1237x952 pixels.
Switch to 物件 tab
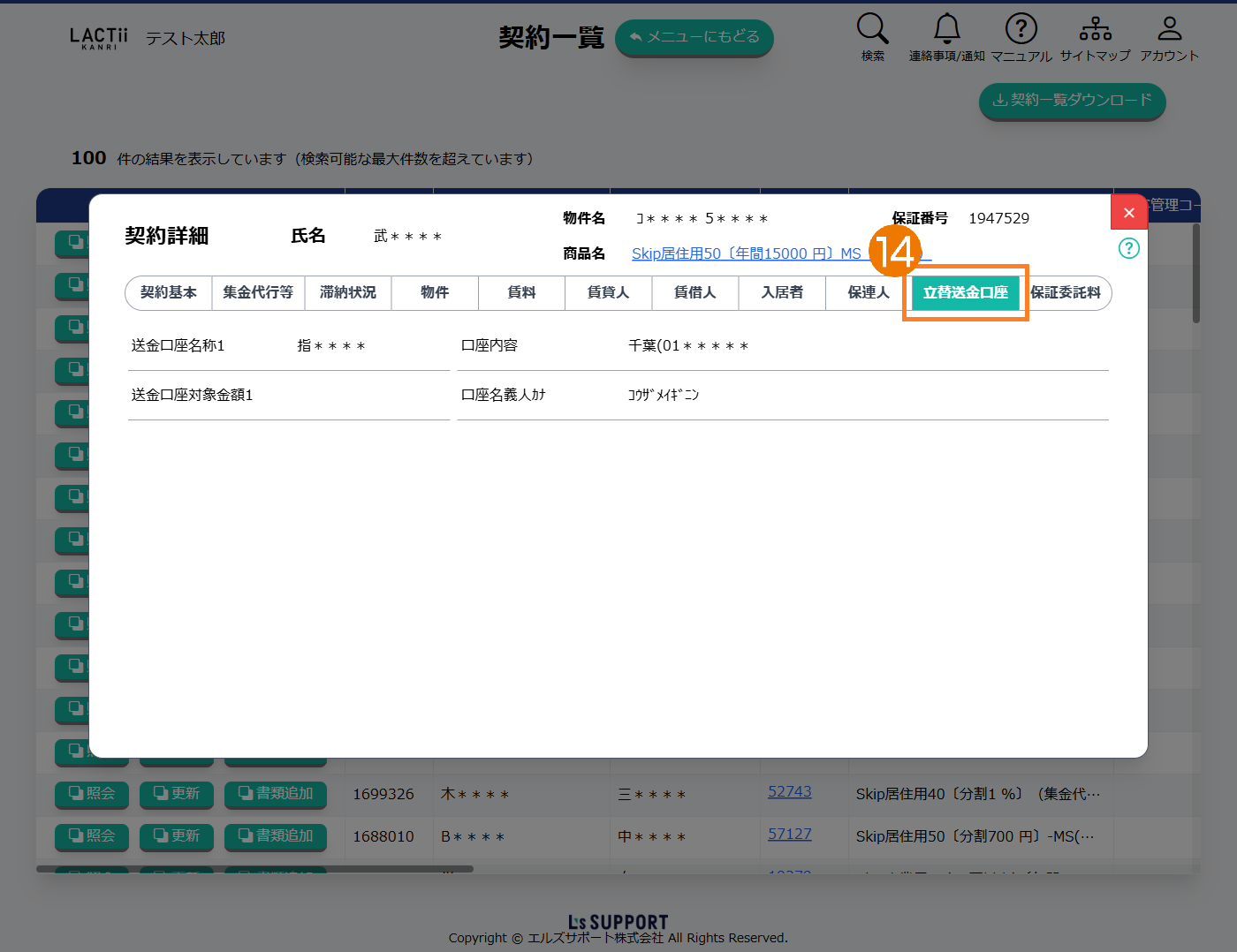click(x=435, y=292)
